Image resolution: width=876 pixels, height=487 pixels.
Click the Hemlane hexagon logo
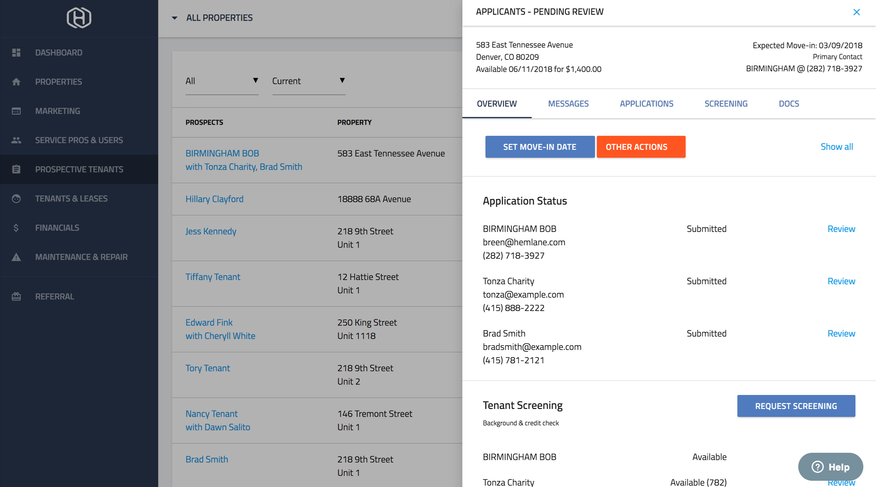point(79,17)
